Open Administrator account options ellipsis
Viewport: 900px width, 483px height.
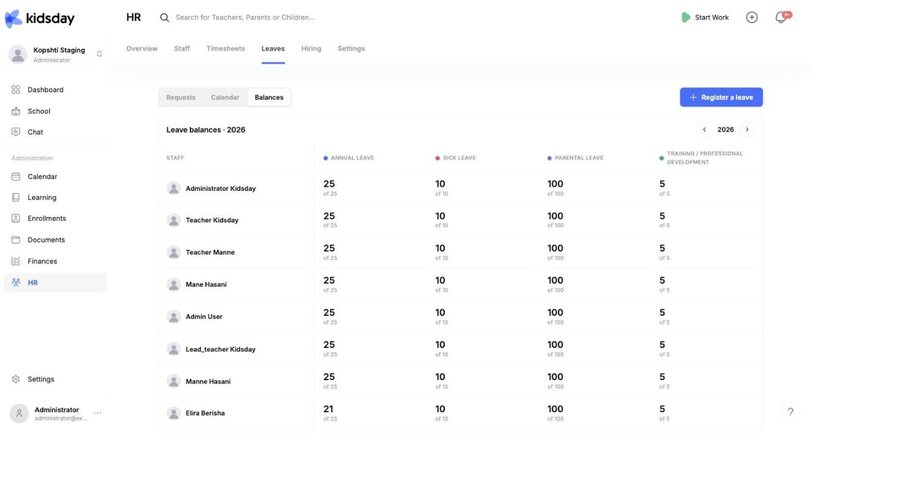tap(98, 413)
